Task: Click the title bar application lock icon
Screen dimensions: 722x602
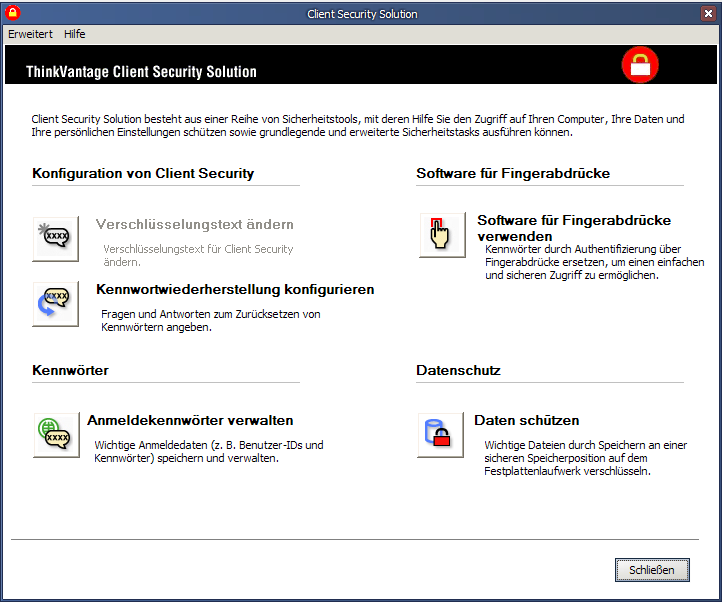Action: pyautogui.click(x=12, y=13)
